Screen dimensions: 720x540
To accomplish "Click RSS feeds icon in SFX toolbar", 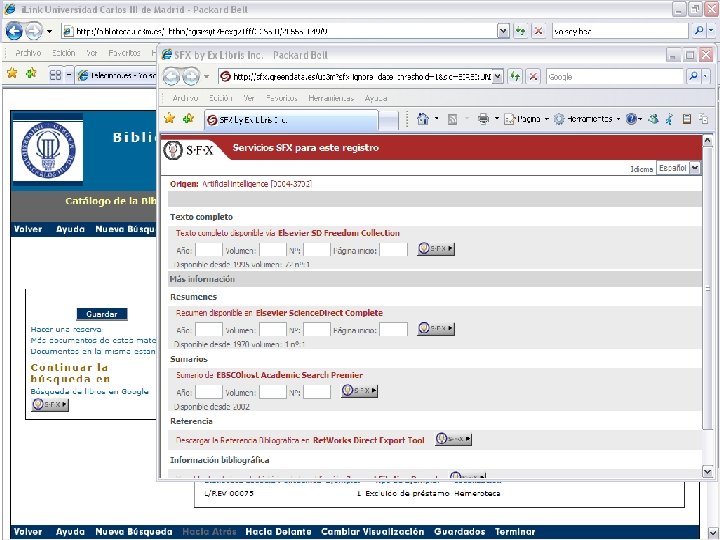I will click(452, 119).
